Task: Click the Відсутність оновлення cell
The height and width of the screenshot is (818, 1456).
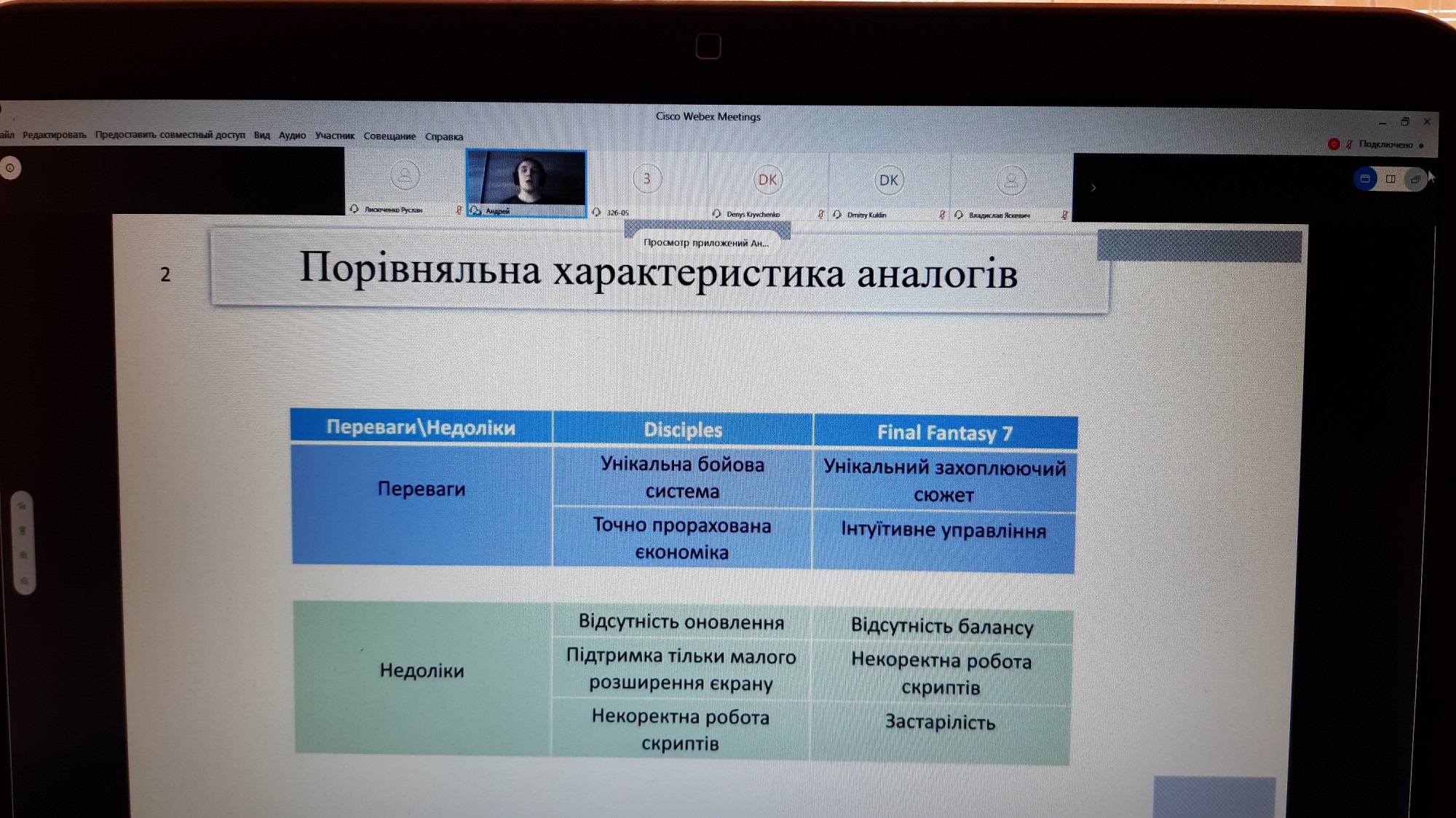Action: tap(681, 622)
